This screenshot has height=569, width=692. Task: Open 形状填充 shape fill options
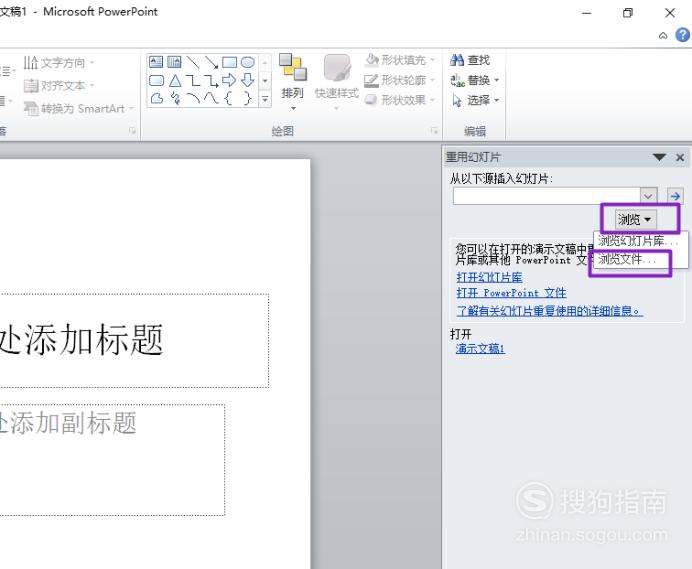tap(400, 59)
